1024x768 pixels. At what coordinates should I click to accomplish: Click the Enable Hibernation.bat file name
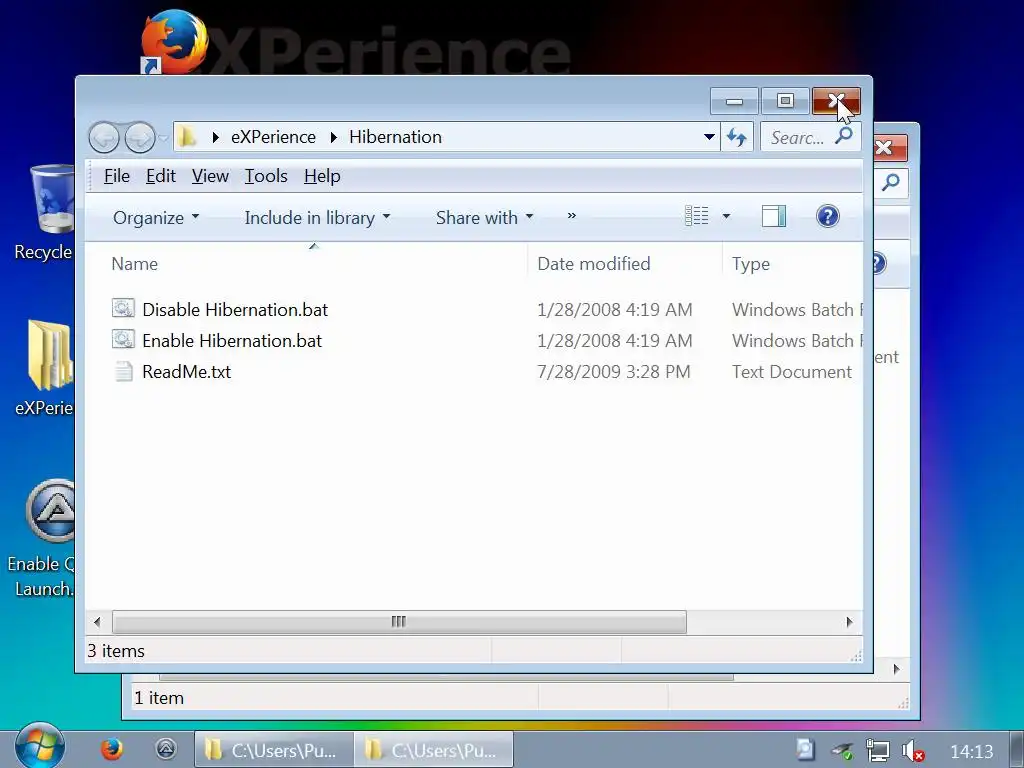[x=232, y=341]
